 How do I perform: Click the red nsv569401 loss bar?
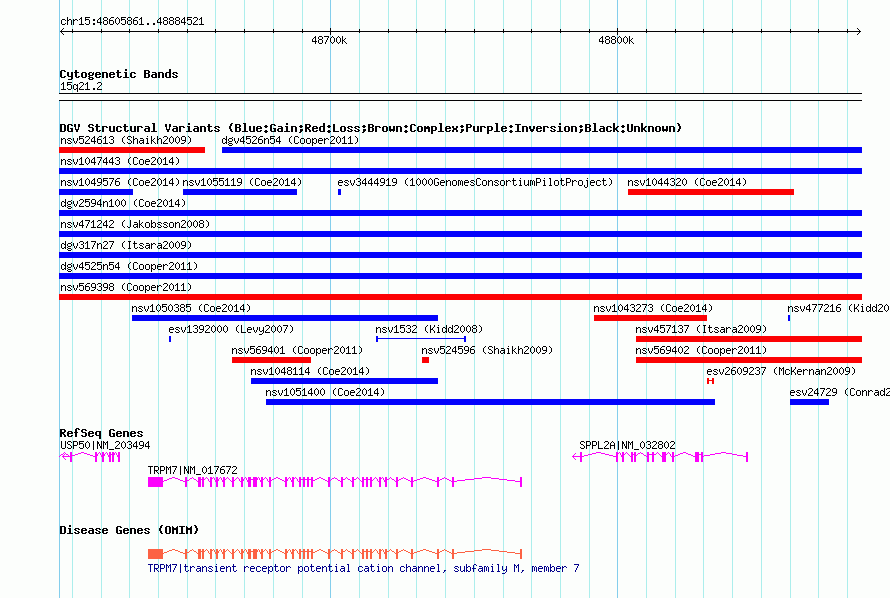click(271, 360)
